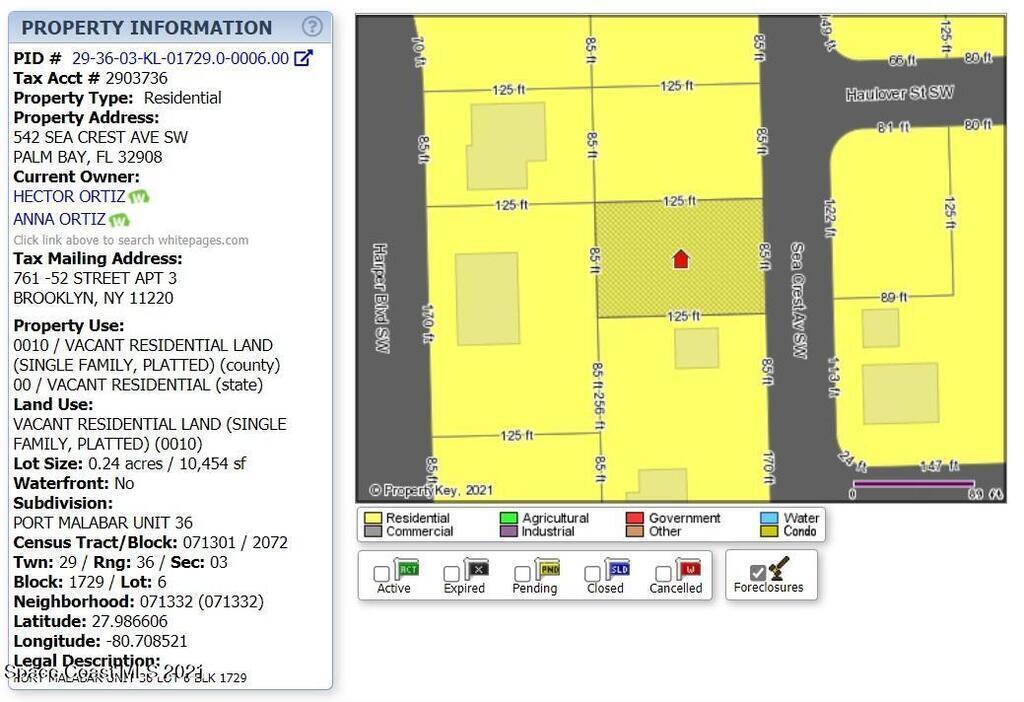Tick the Closed listings checkbox
This screenshot has width=1024, height=702.
pyautogui.click(x=593, y=574)
